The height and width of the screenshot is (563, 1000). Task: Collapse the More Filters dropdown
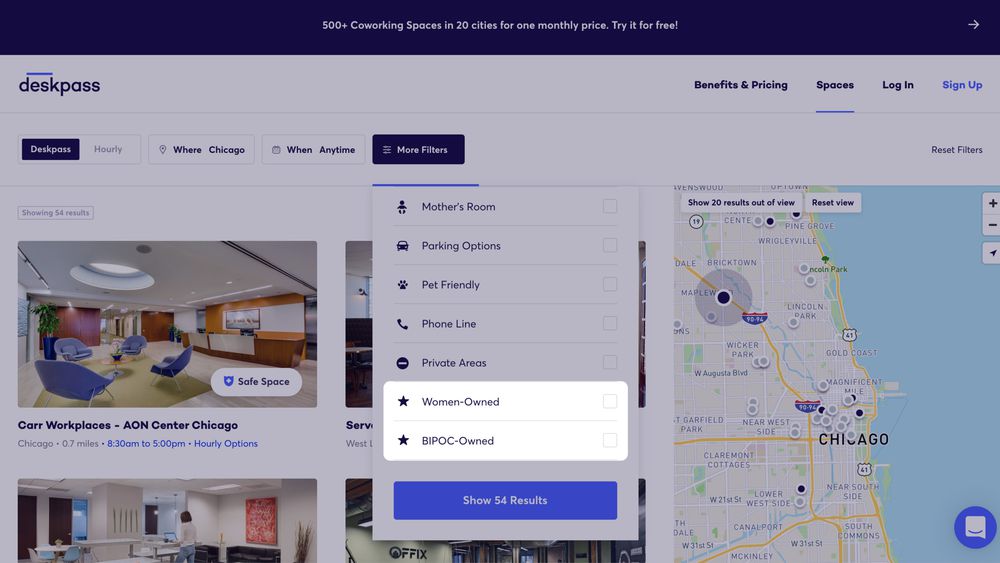tap(418, 150)
